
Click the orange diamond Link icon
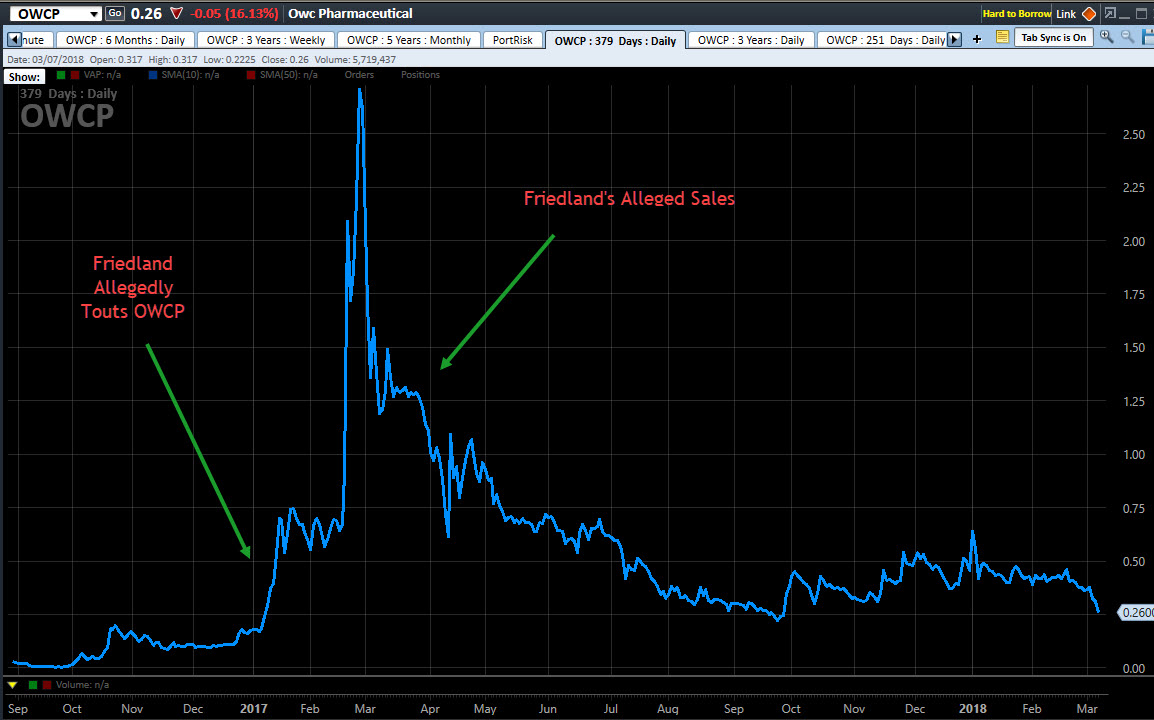tap(1089, 14)
